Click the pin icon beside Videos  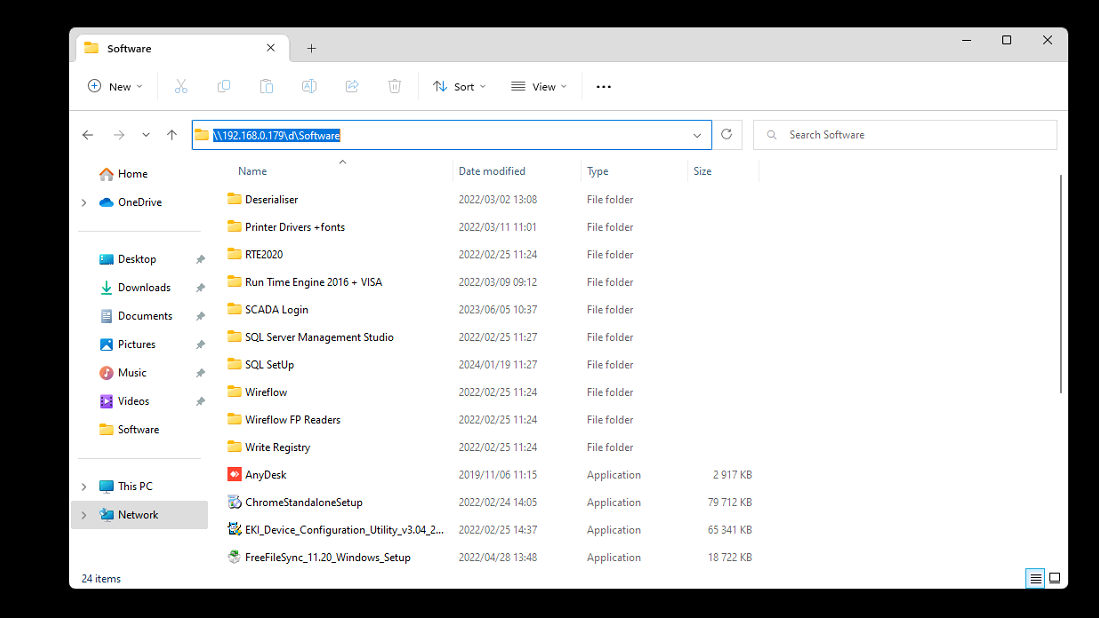tap(200, 401)
